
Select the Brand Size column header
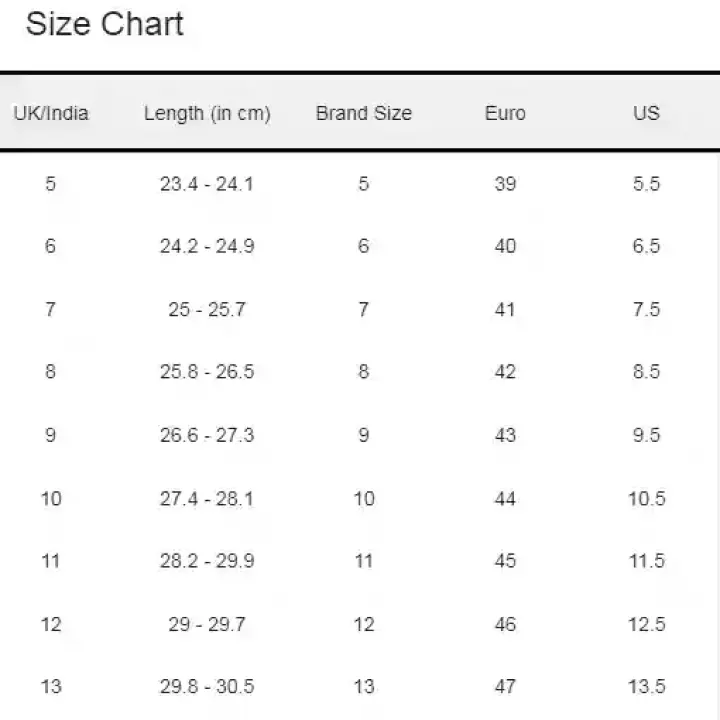[x=363, y=113]
